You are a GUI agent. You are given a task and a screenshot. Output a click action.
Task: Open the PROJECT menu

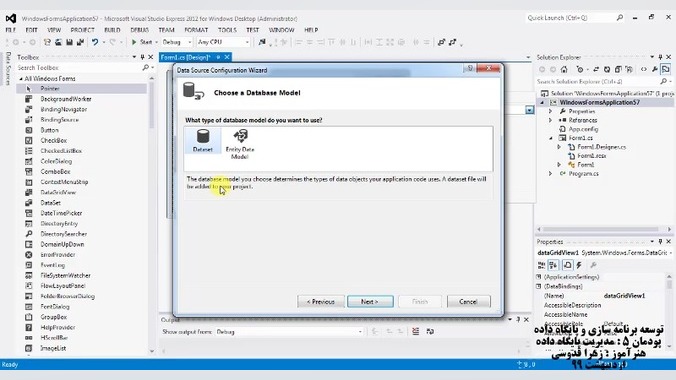coord(82,30)
